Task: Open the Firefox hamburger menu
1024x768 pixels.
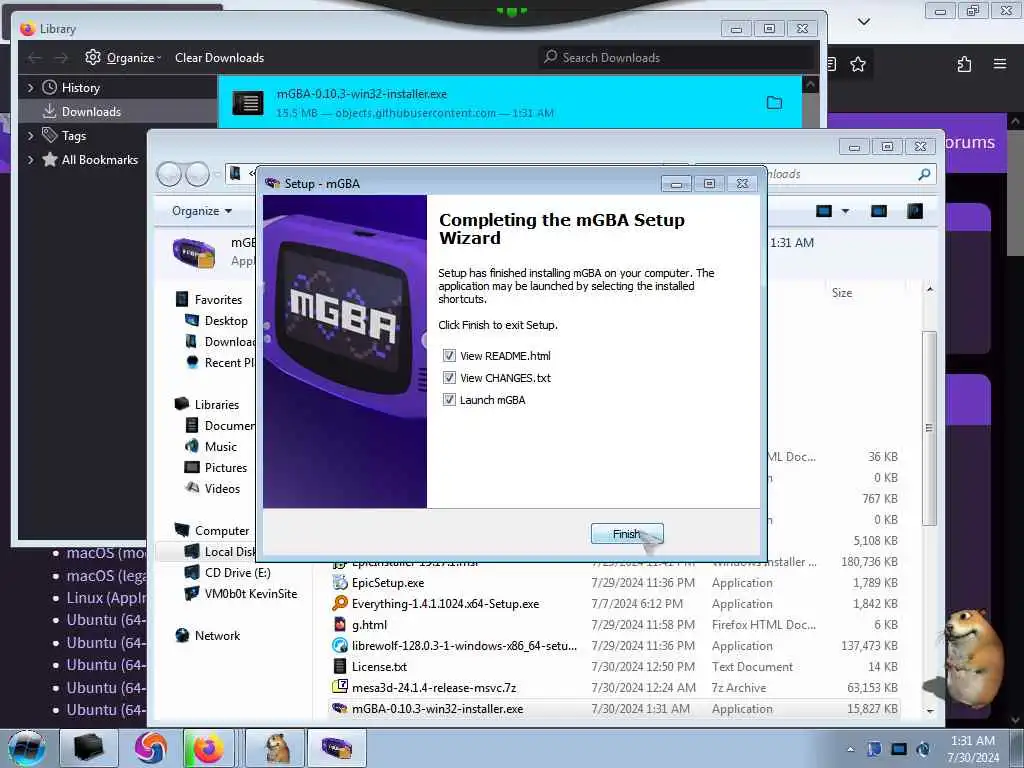Action: tap(1000, 64)
